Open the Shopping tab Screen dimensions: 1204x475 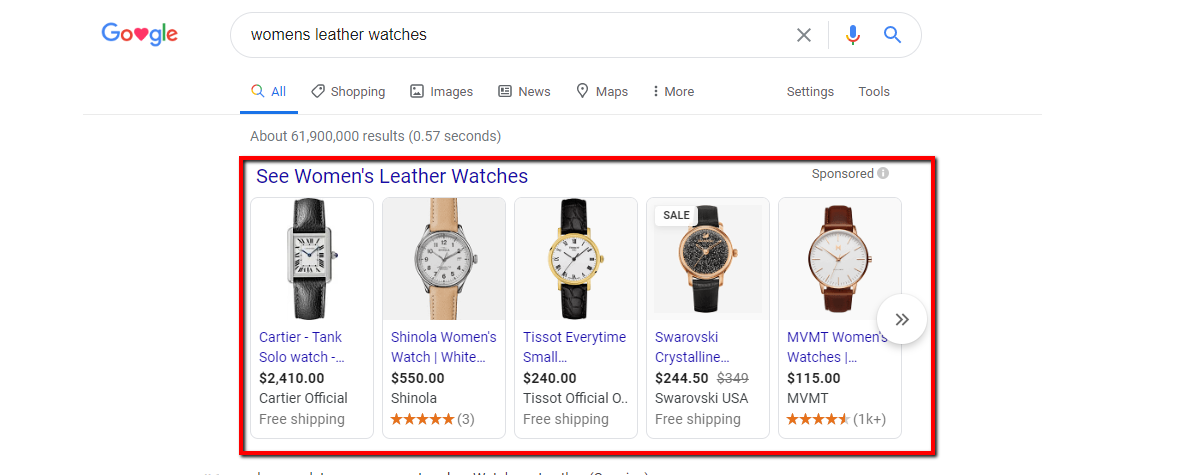(348, 92)
